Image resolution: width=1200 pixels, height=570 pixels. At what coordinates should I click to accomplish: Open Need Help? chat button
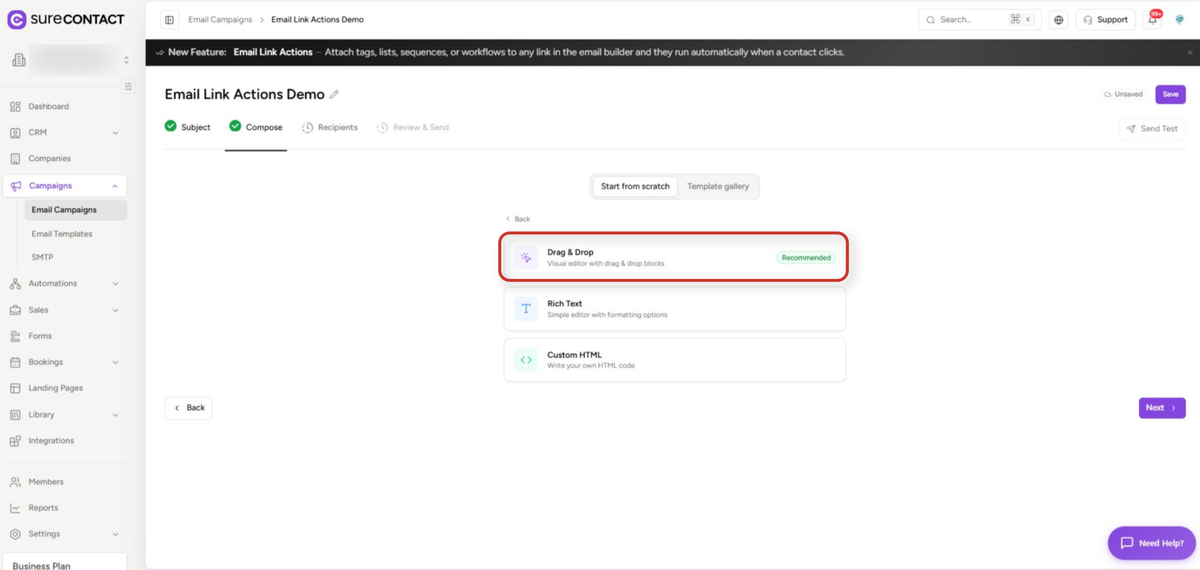pos(1152,543)
